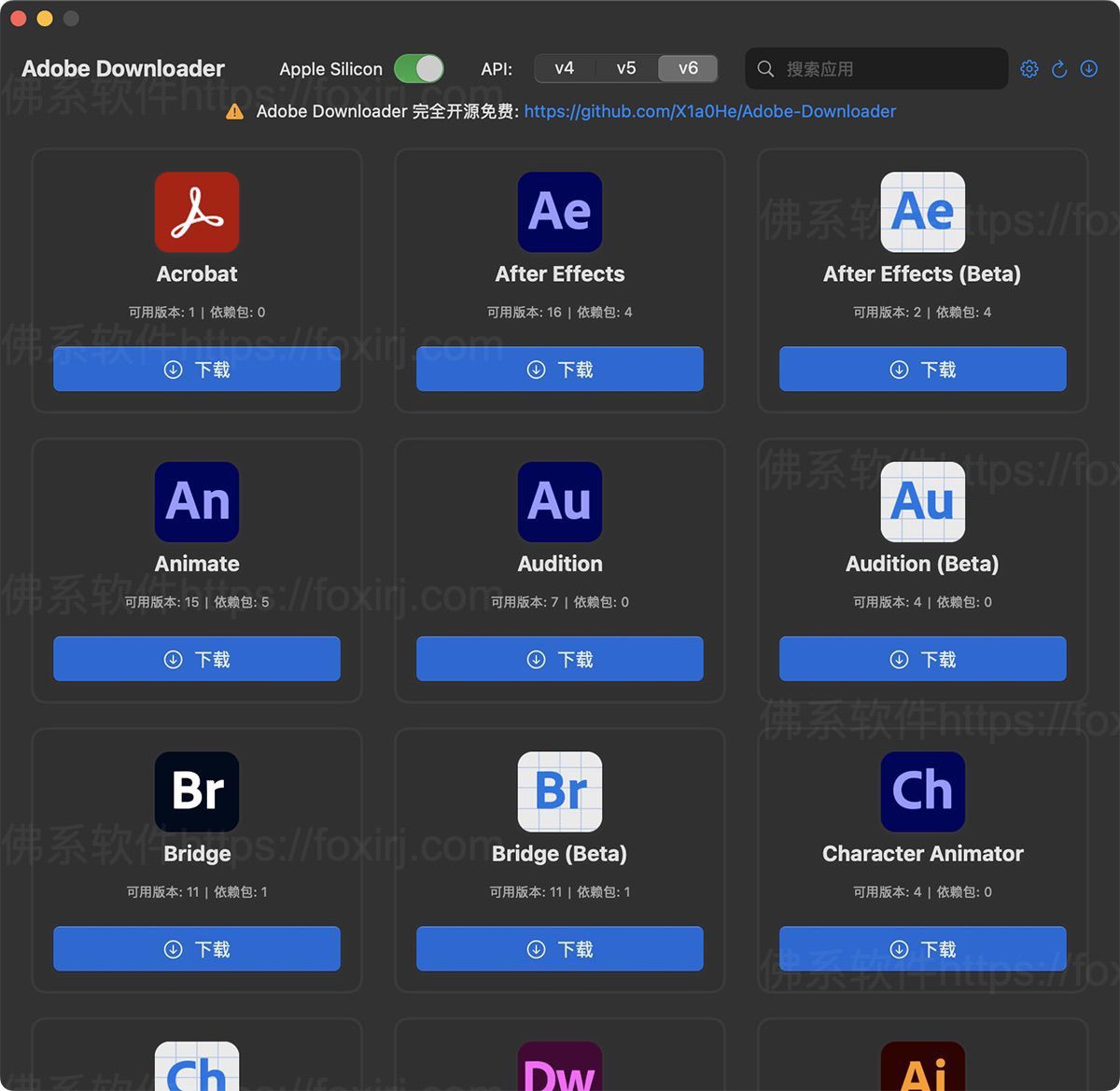Viewport: 1120px width, 1091px height.
Task: Click the Bridge Br icon
Action: [x=196, y=792]
